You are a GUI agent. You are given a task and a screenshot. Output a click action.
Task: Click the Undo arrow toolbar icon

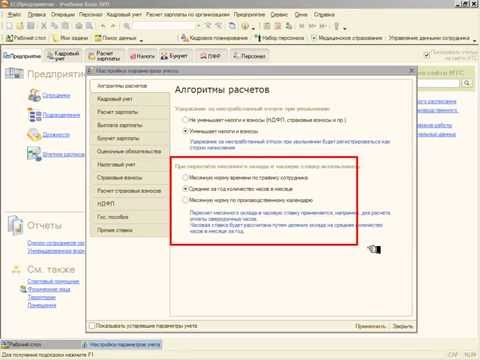tap(103, 26)
